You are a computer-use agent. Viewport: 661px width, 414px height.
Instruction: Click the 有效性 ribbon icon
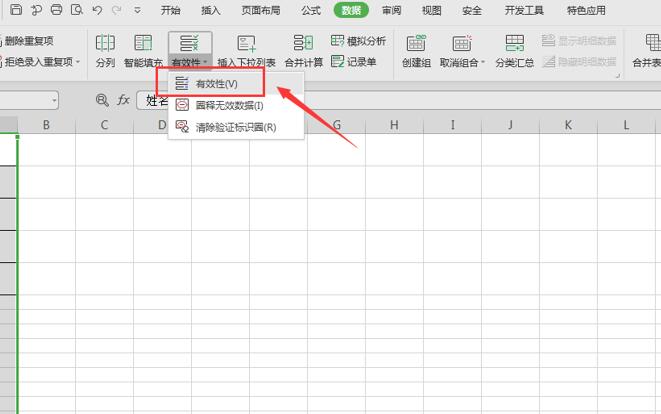[x=190, y=43]
